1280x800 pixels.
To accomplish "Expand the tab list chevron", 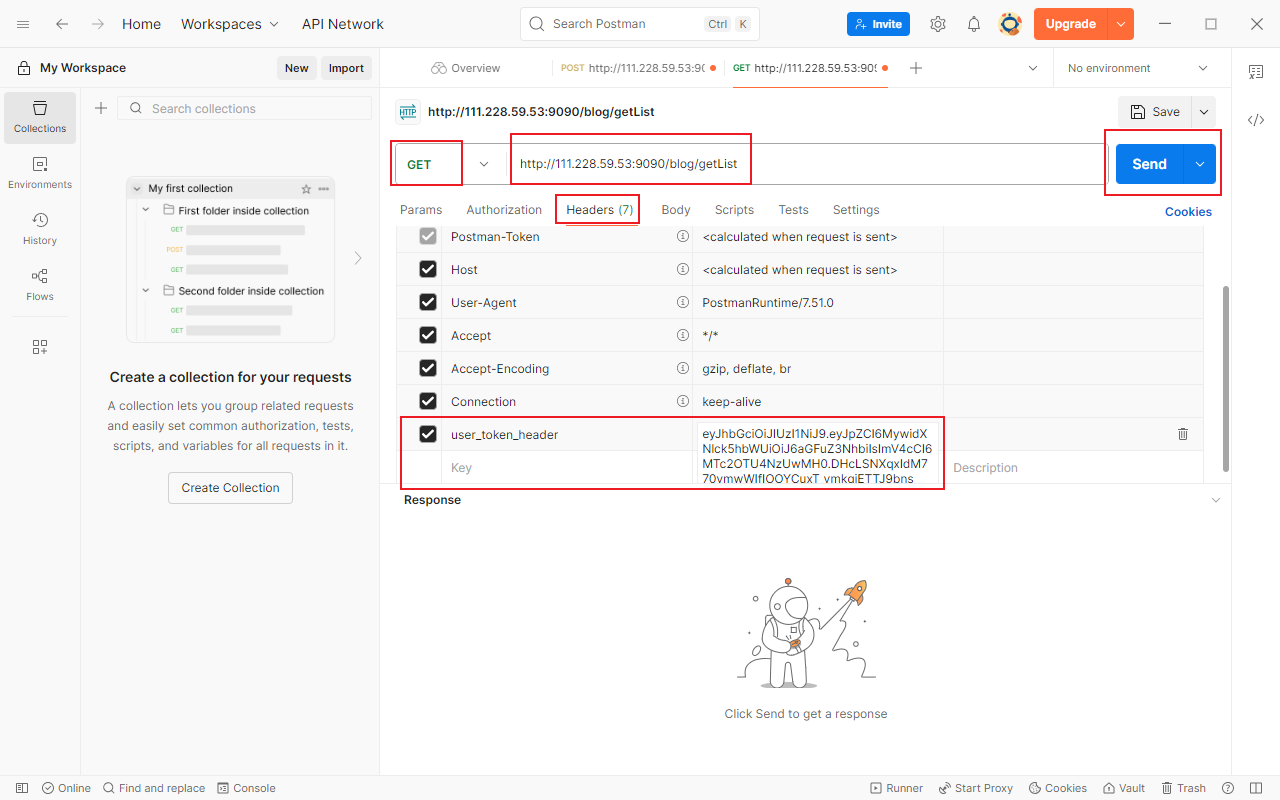I will click(1033, 68).
